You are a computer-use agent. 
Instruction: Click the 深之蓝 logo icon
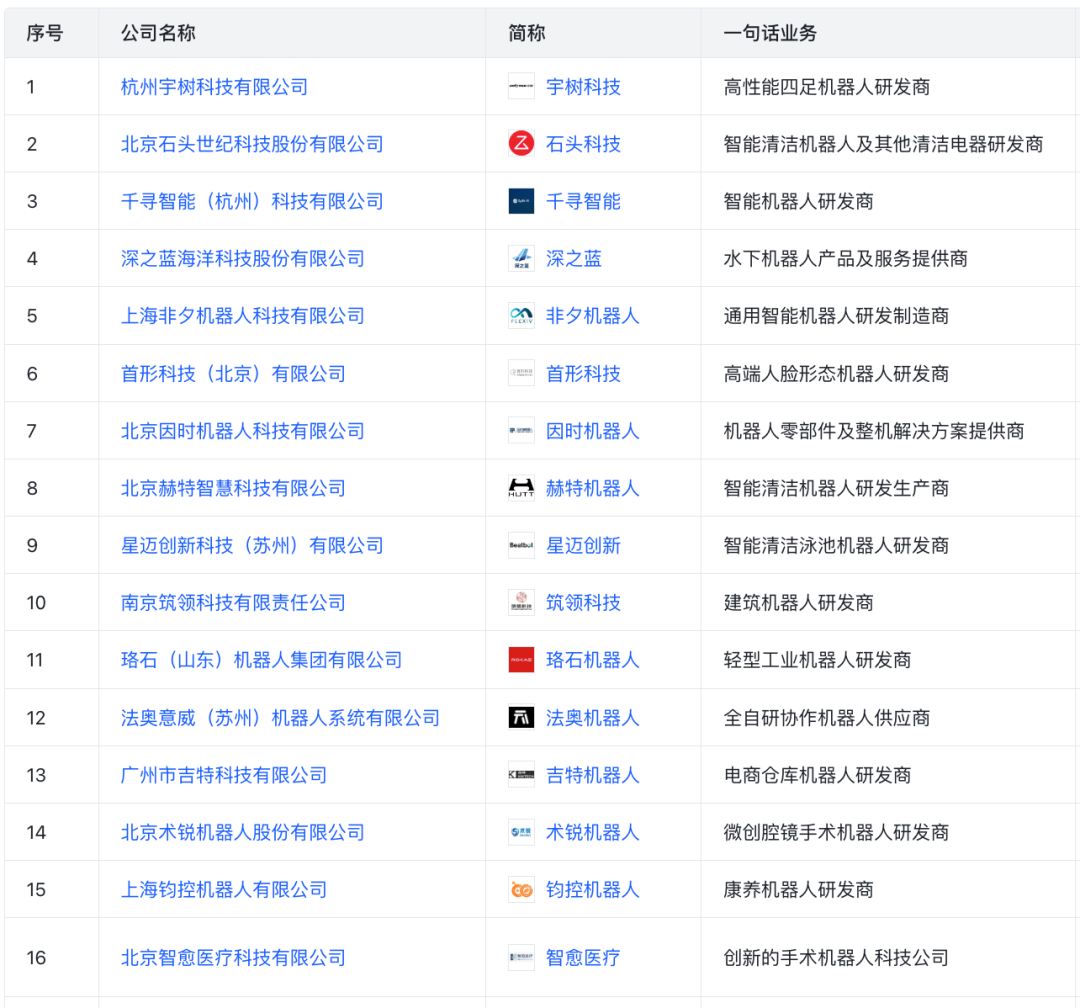point(521,258)
